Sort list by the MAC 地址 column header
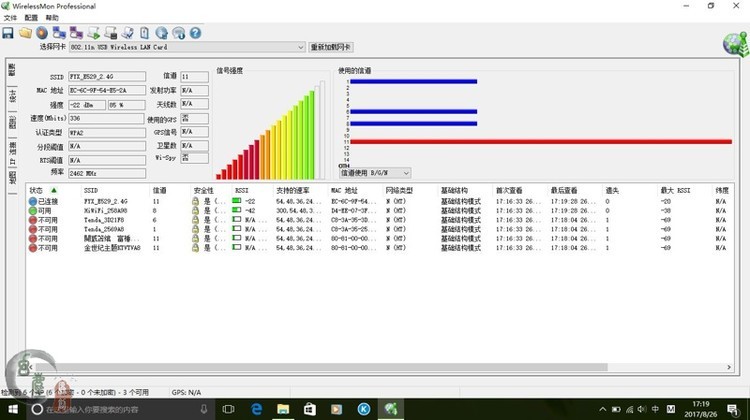This screenshot has height=420, width=750. click(x=344, y=190)
